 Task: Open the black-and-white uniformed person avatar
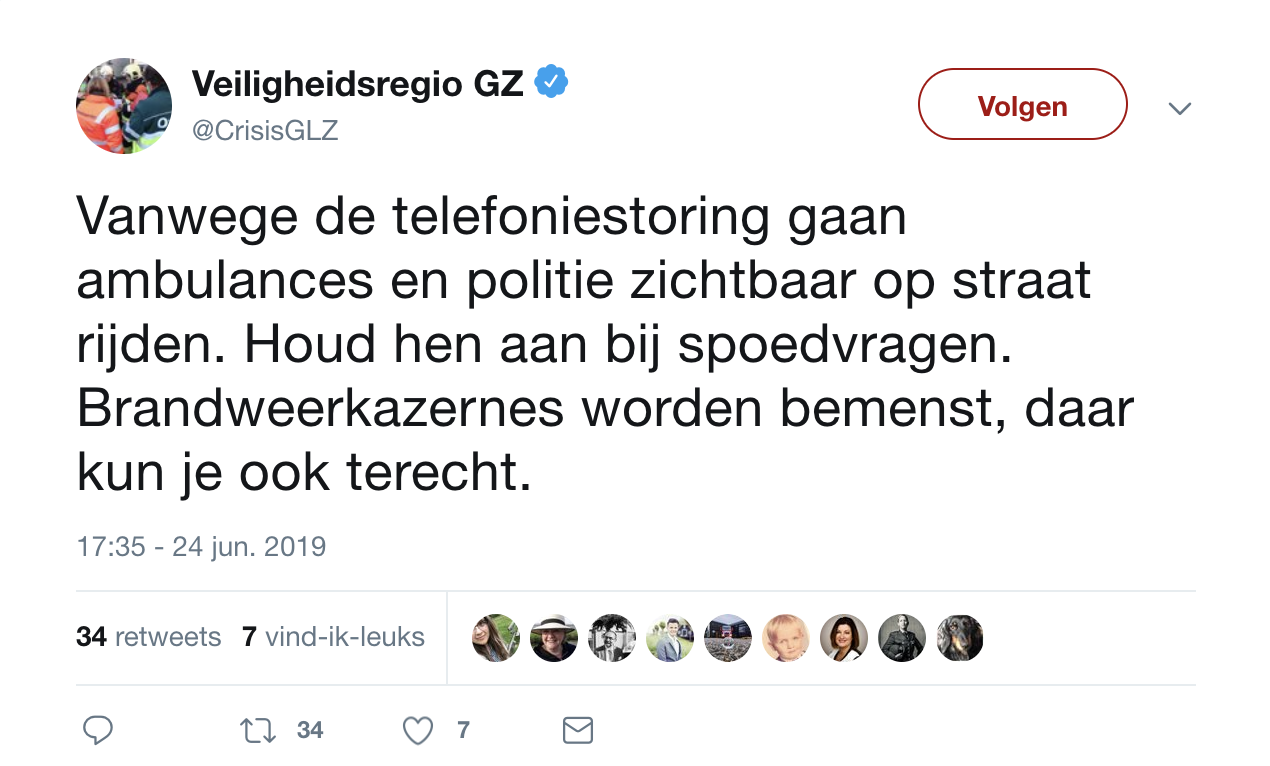[902, 638]
